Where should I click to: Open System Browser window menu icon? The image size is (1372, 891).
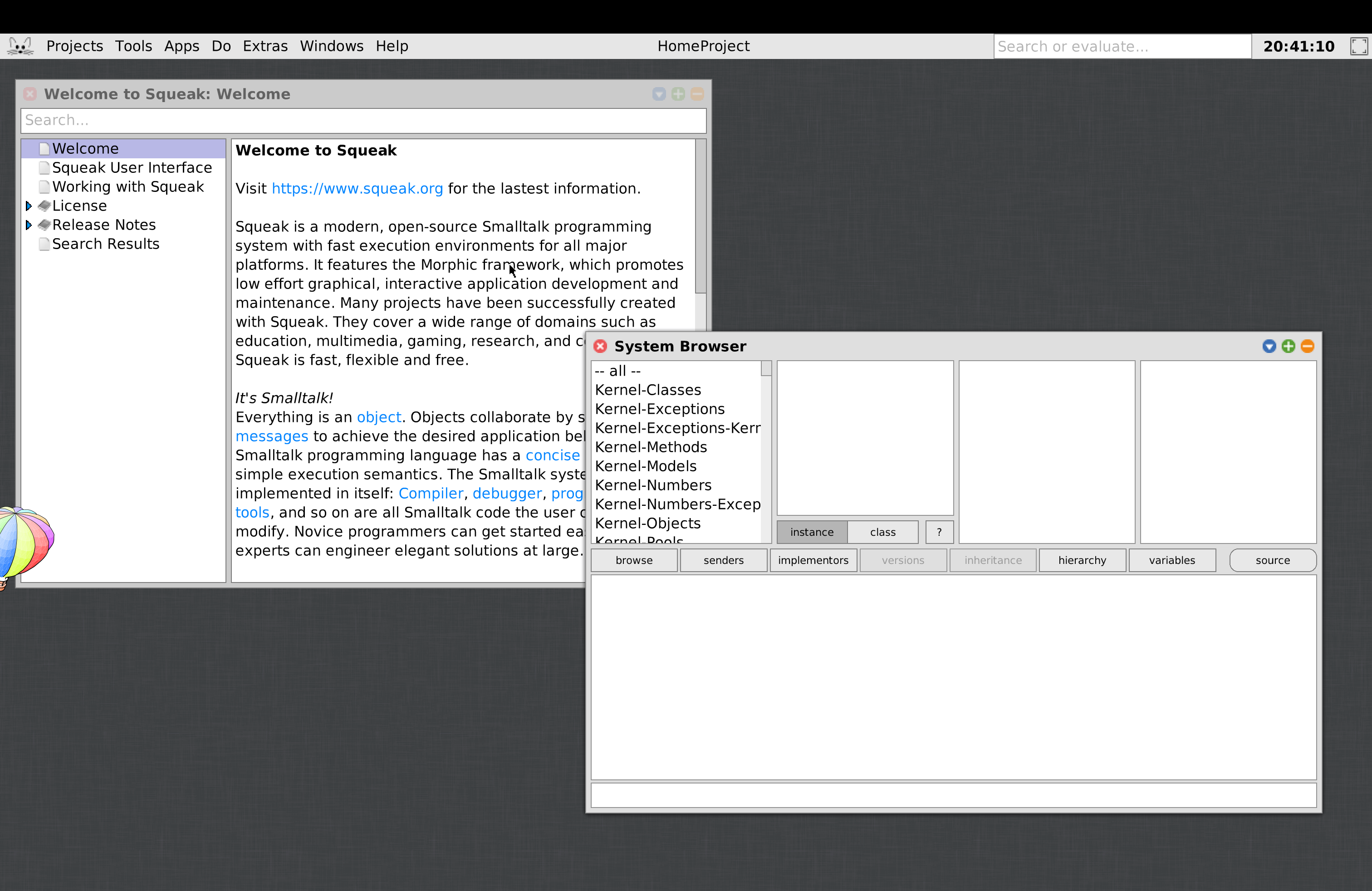[1269, 346]
